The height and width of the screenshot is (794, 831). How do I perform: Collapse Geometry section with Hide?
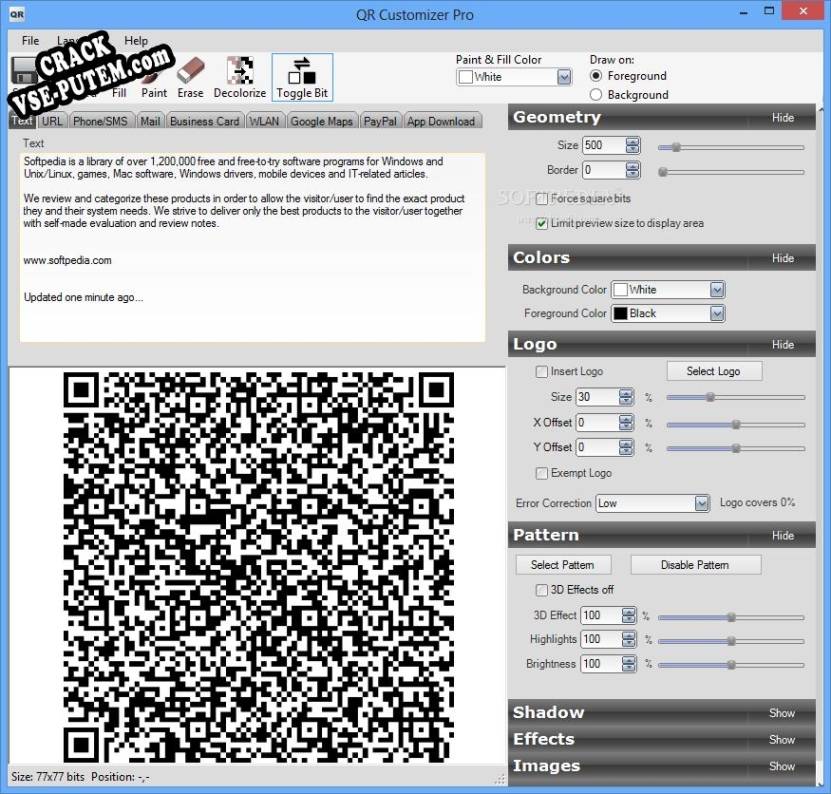[x=783, y=118]
